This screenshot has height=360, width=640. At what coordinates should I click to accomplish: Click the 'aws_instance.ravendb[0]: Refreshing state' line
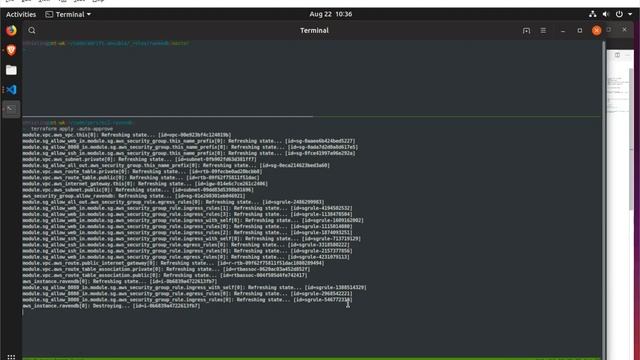tap(120, 282)
